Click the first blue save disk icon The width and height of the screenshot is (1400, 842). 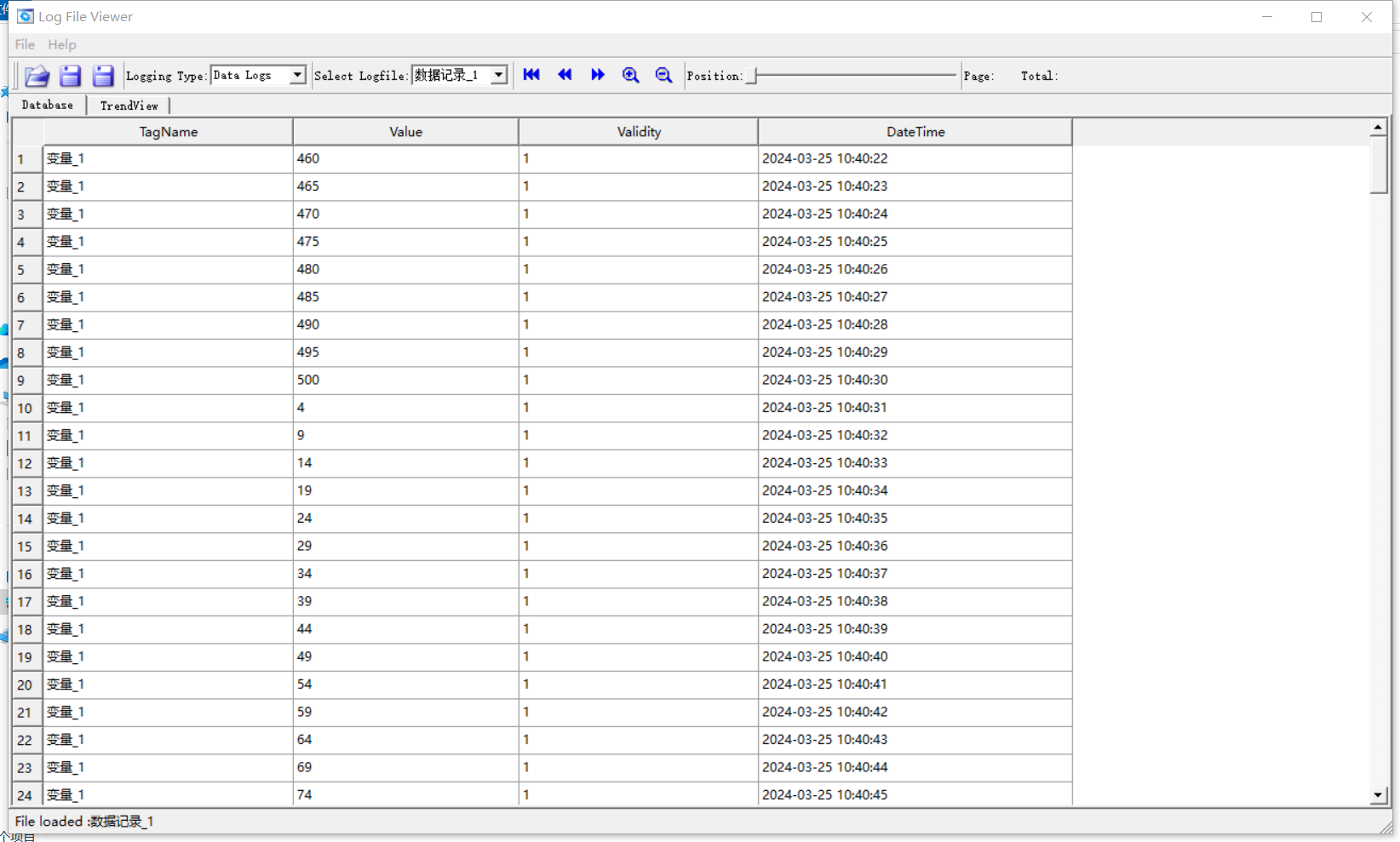pyautogui.click(x=70, y=76)
